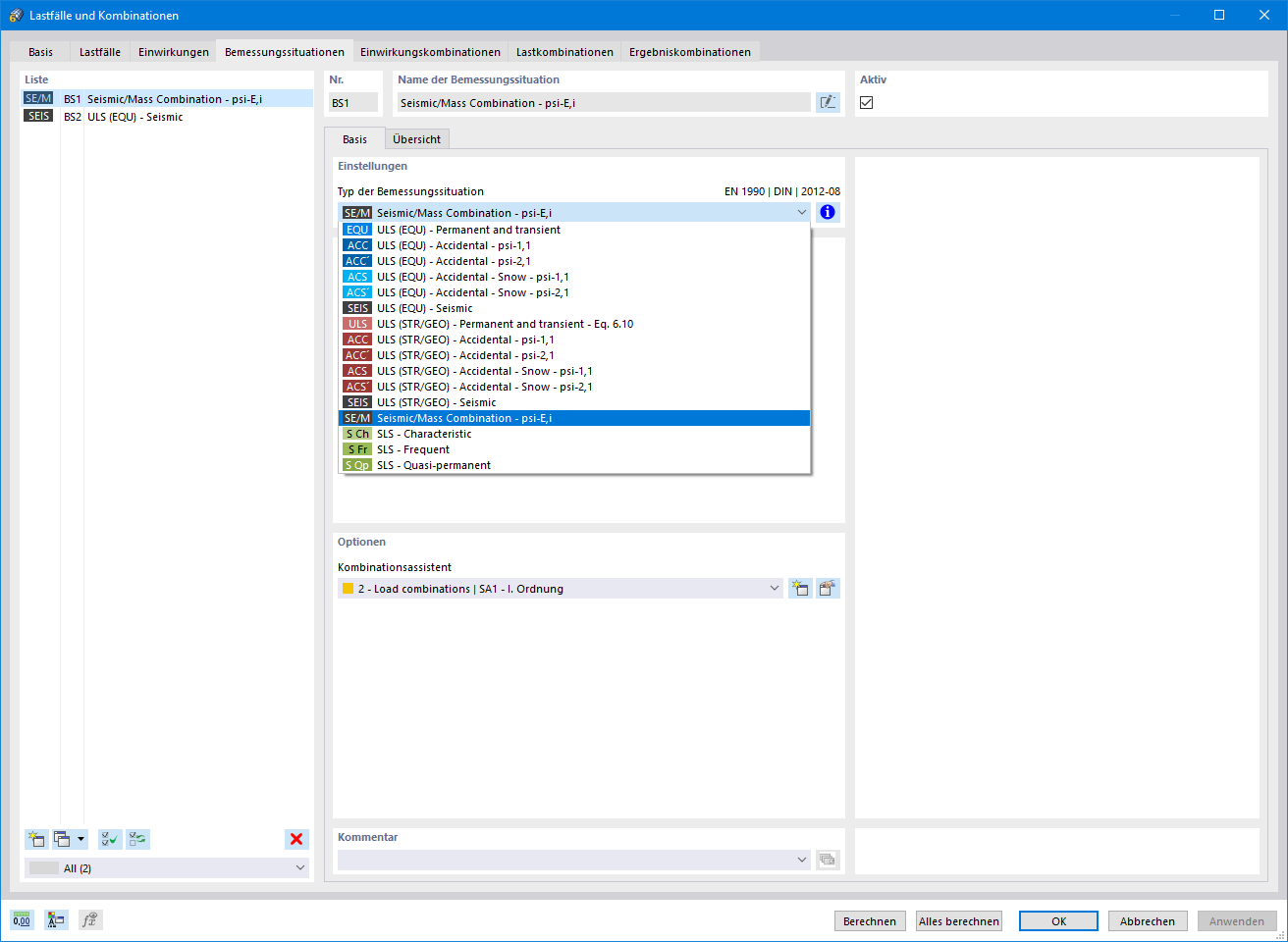
Task: Create a new design situation in Liste
Action: 36,839
